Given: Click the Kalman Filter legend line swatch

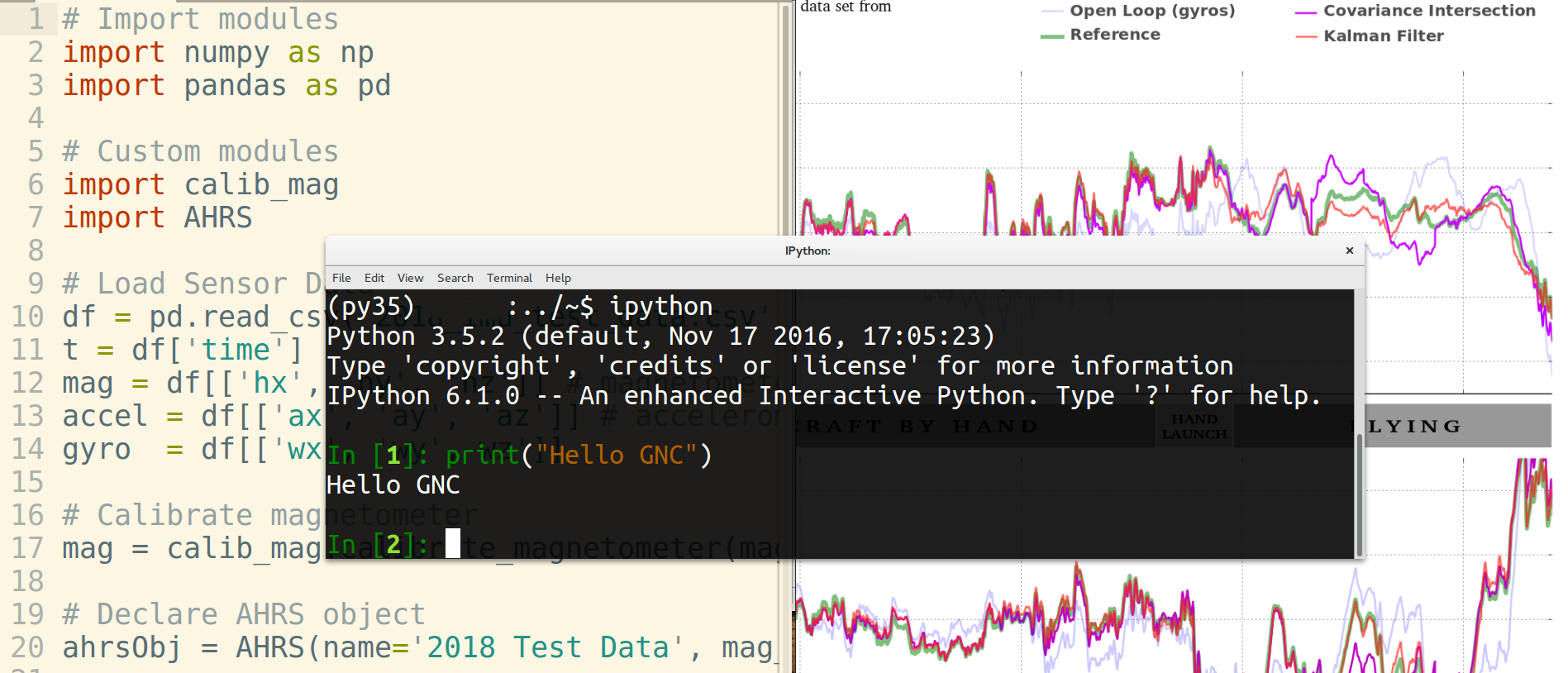Looking at the screenshot, I should tap(1306, 36).
